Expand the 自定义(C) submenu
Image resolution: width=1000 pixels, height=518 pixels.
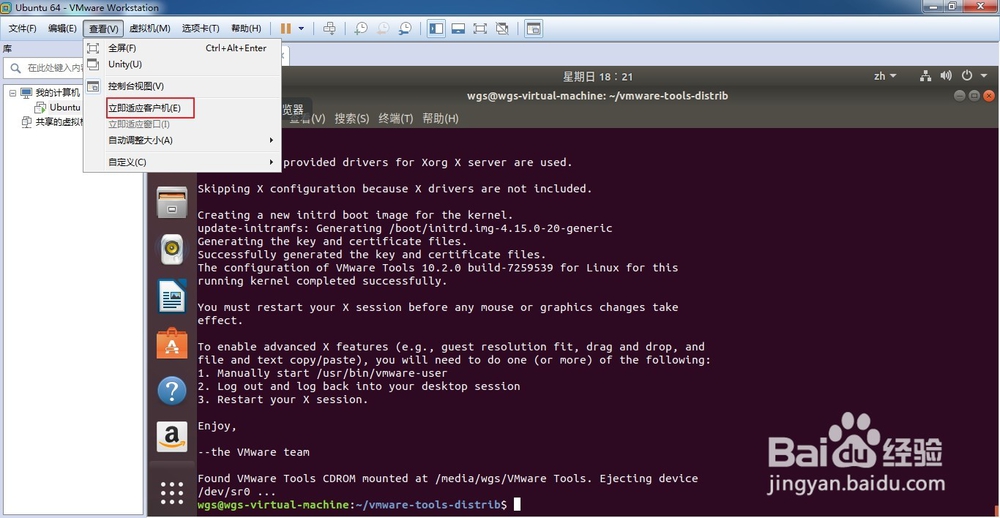[182, 162]
